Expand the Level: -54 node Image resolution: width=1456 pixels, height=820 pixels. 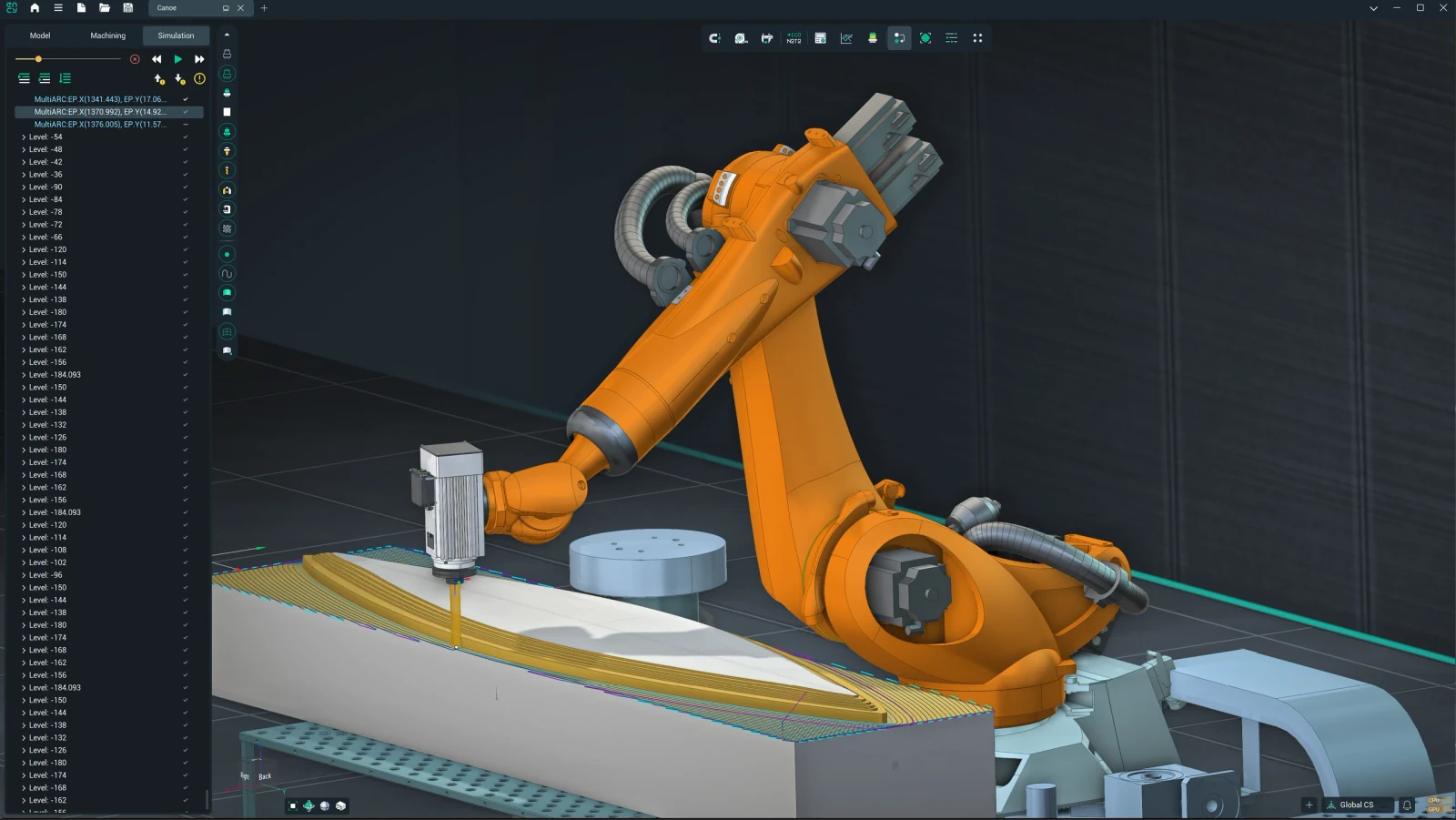click(24, 137)
